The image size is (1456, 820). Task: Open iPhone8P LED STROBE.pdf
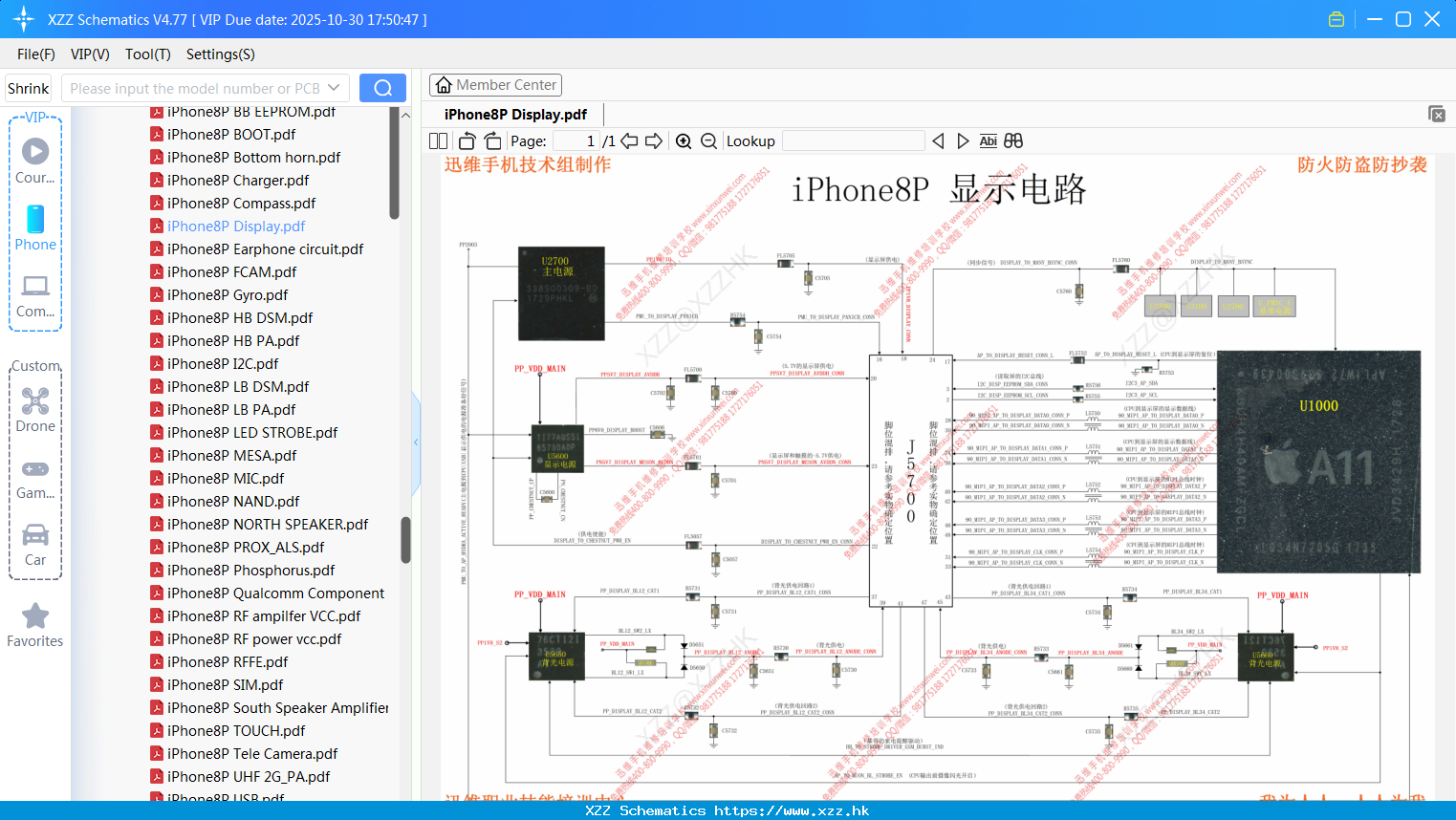pos(252,433)
